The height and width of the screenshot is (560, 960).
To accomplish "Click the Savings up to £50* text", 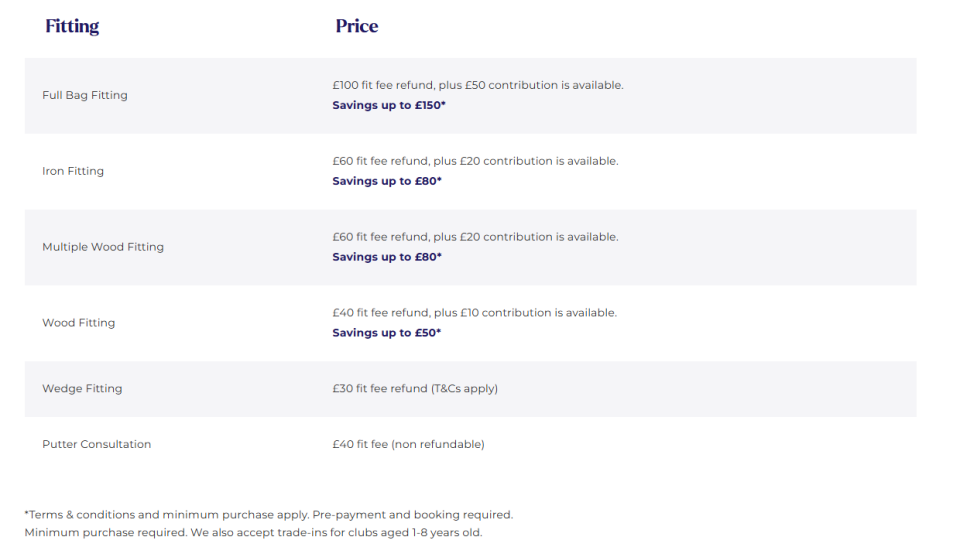I will click(x=386, y=333).
